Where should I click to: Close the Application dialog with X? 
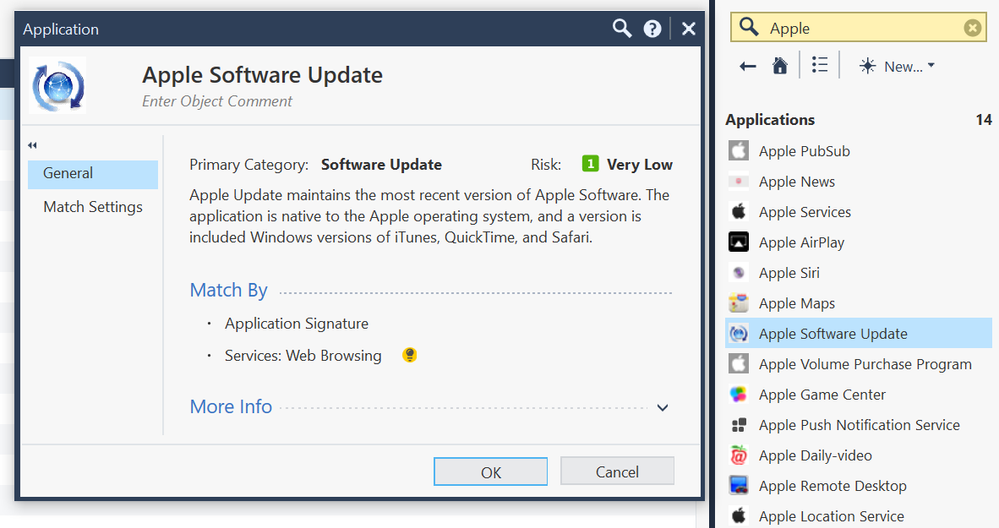689,29
